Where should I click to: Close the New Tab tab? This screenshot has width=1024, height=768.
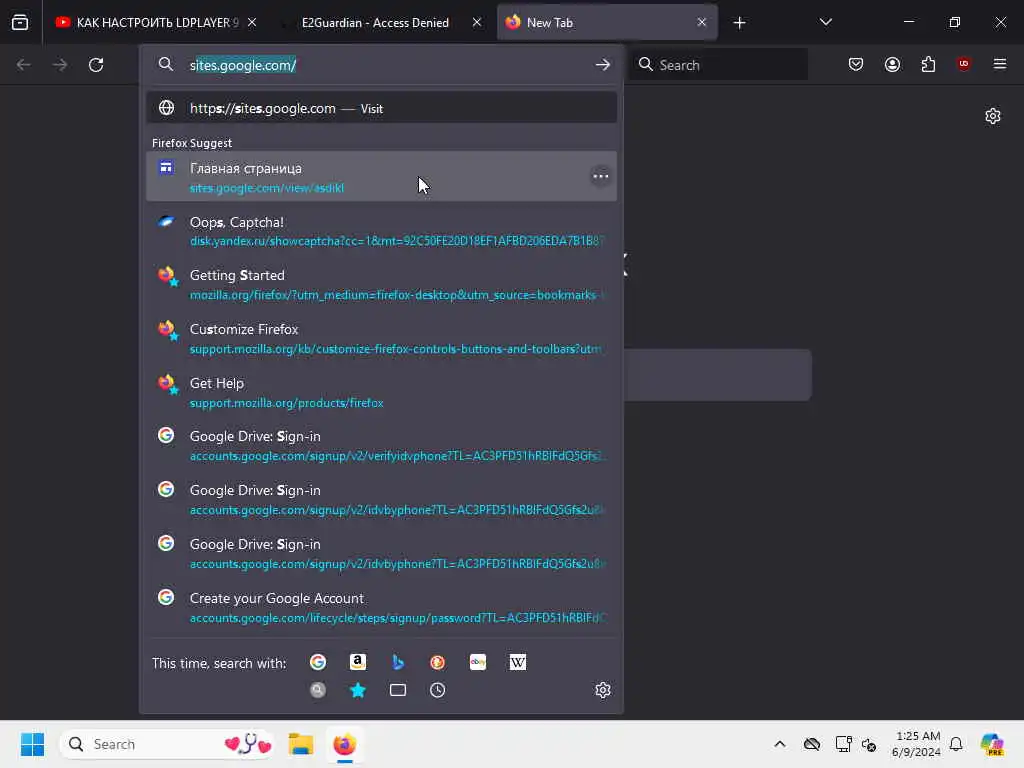pos(701,23)
